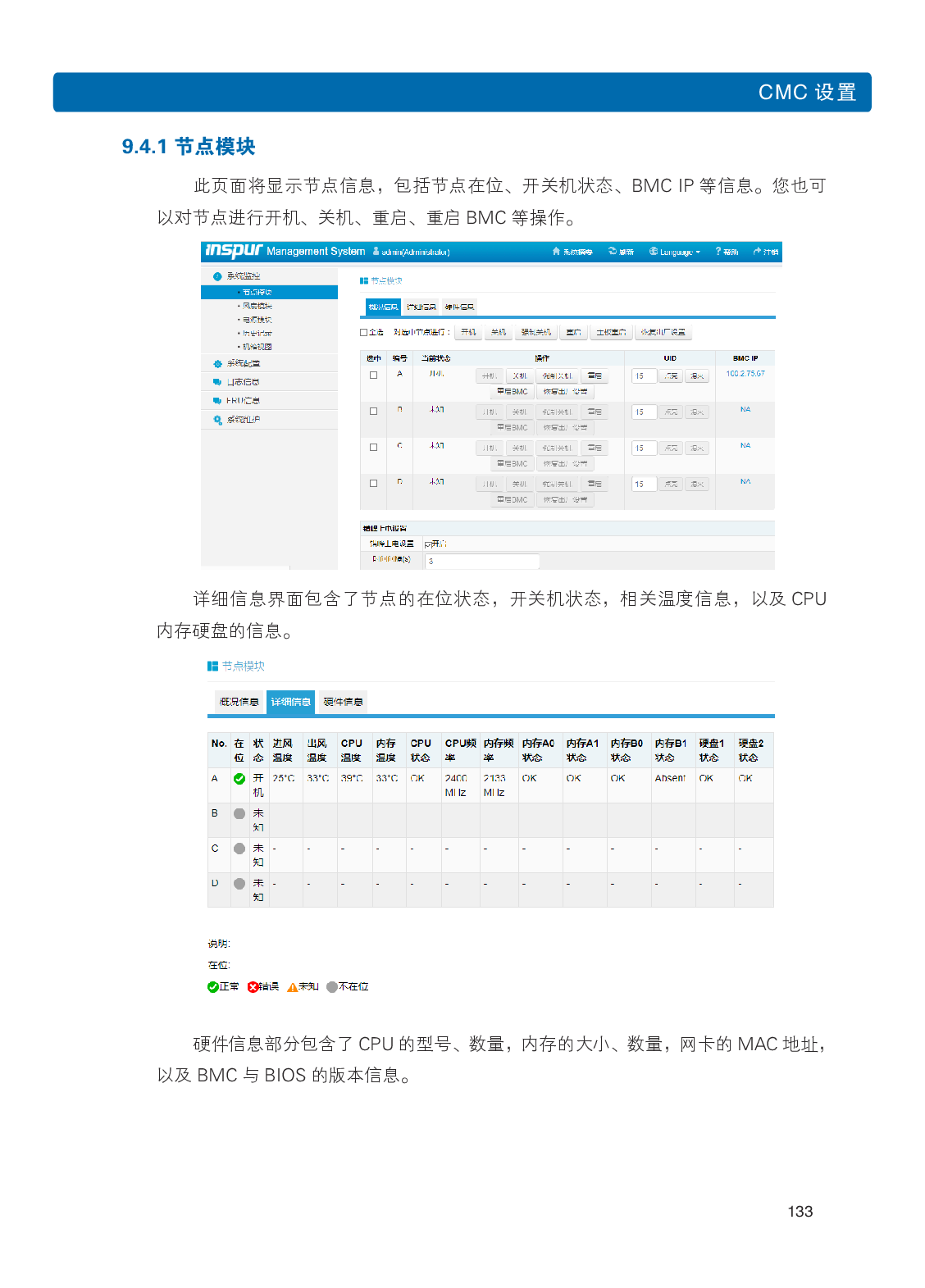Click the UID value field for node A
The width and height of the screenshot is (925, 1288).
[x=644, y=376]
